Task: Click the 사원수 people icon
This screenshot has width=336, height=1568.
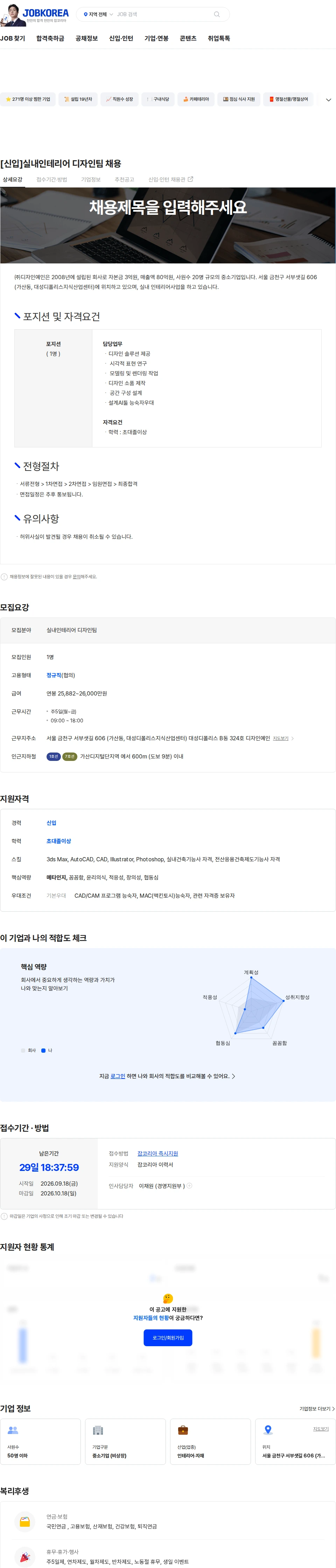Action: point(13,1430)
